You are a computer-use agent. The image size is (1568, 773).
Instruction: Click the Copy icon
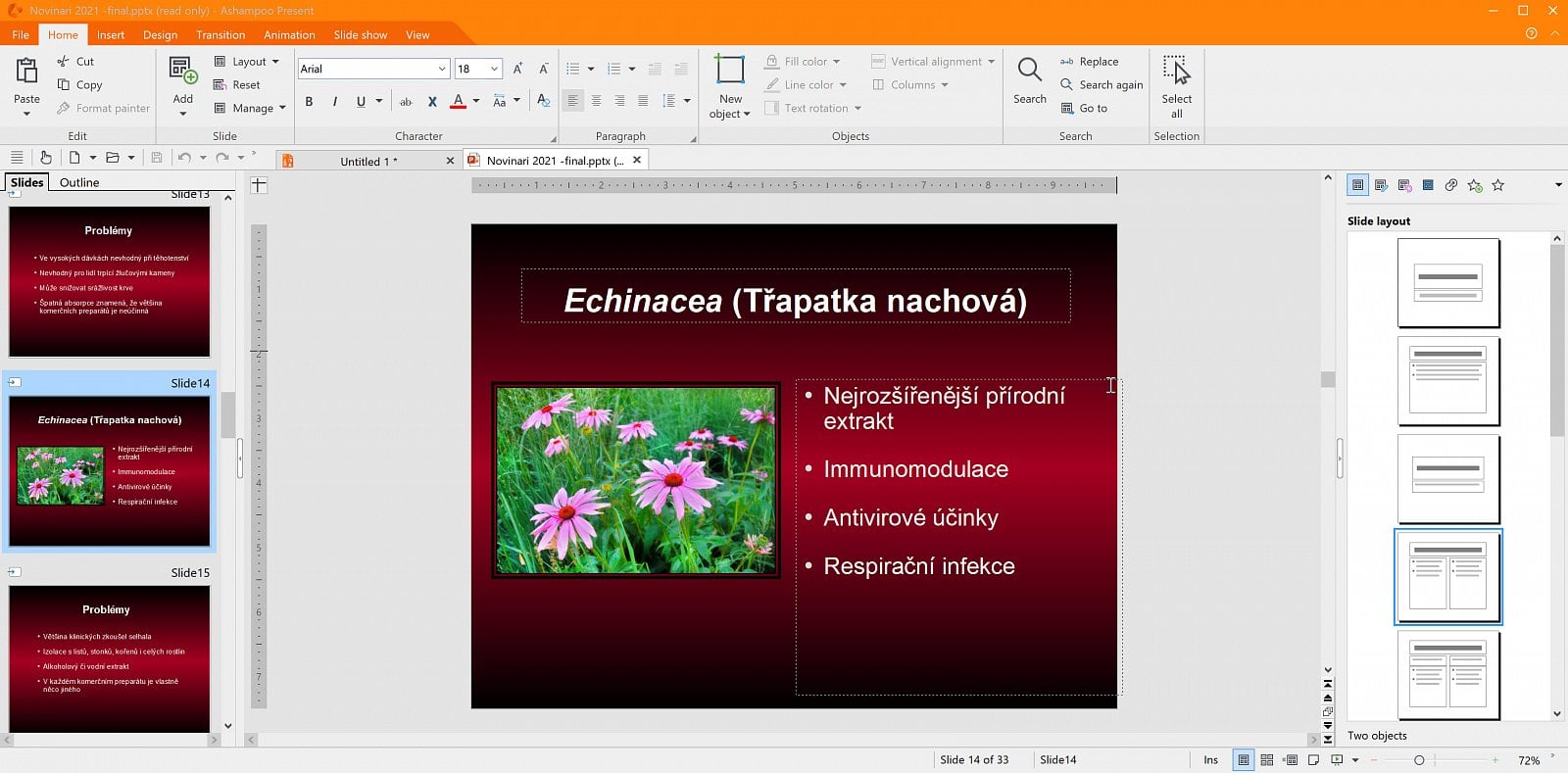coord(64,84)
